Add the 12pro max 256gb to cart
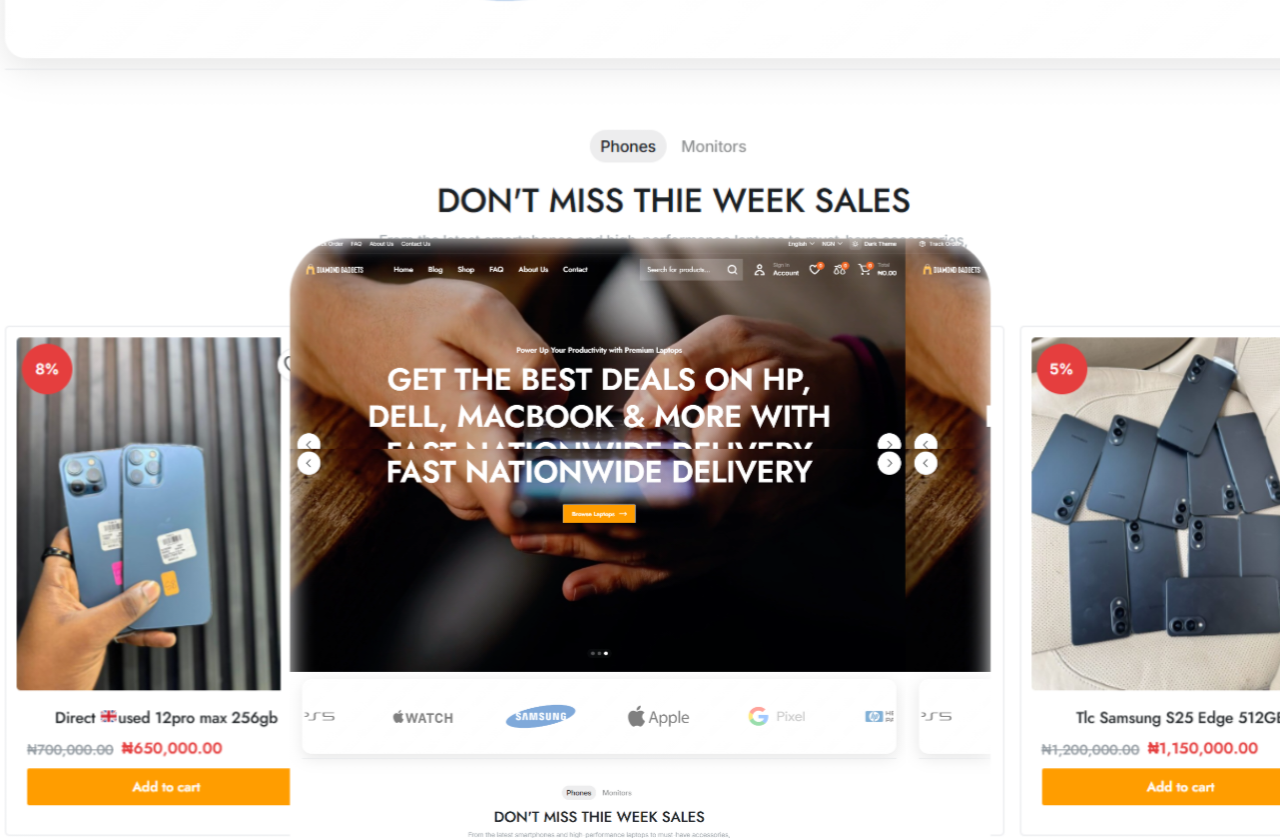 click(166, 787)
